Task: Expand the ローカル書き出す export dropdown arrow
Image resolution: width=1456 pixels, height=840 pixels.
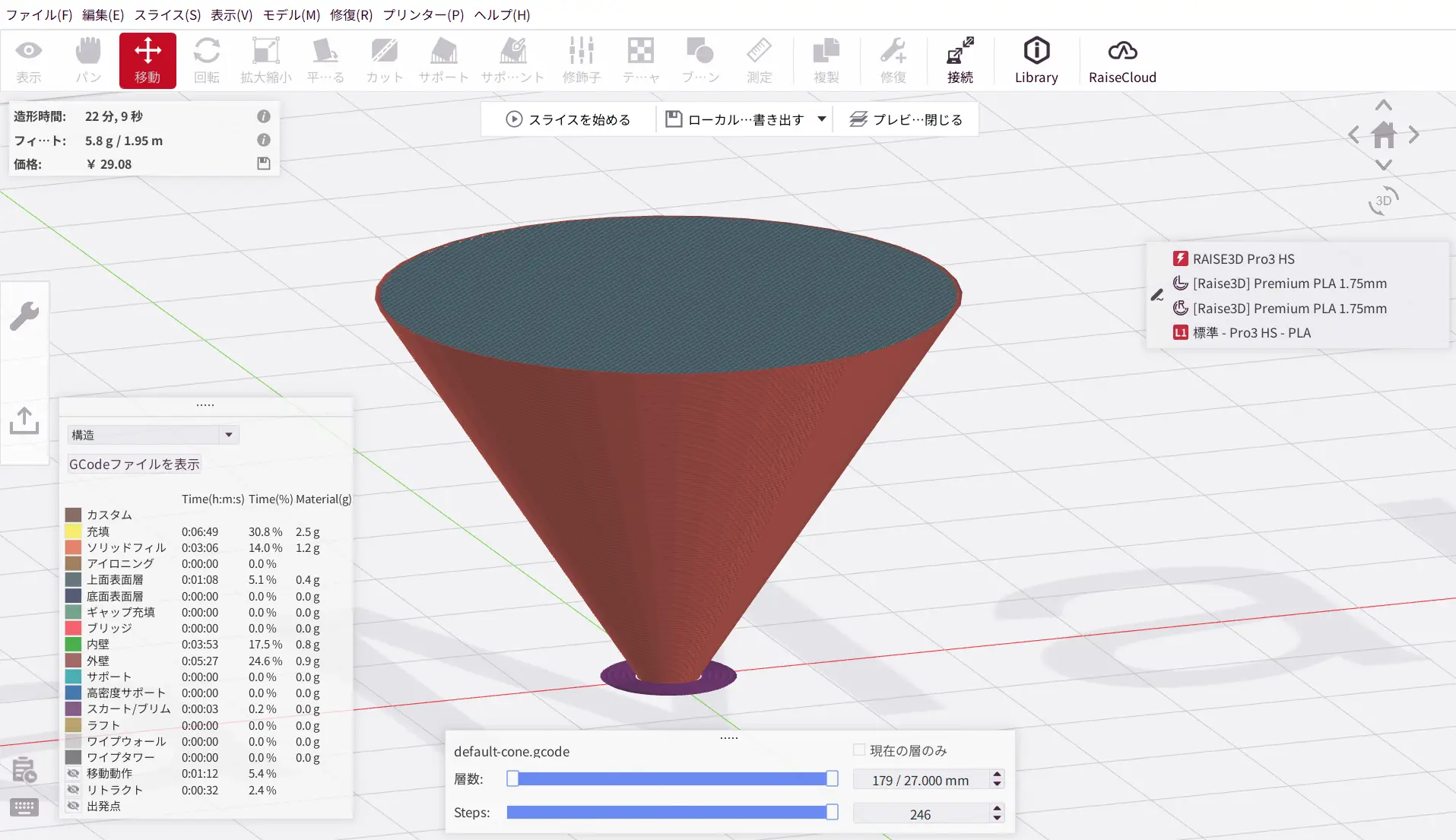Action: 822,119
